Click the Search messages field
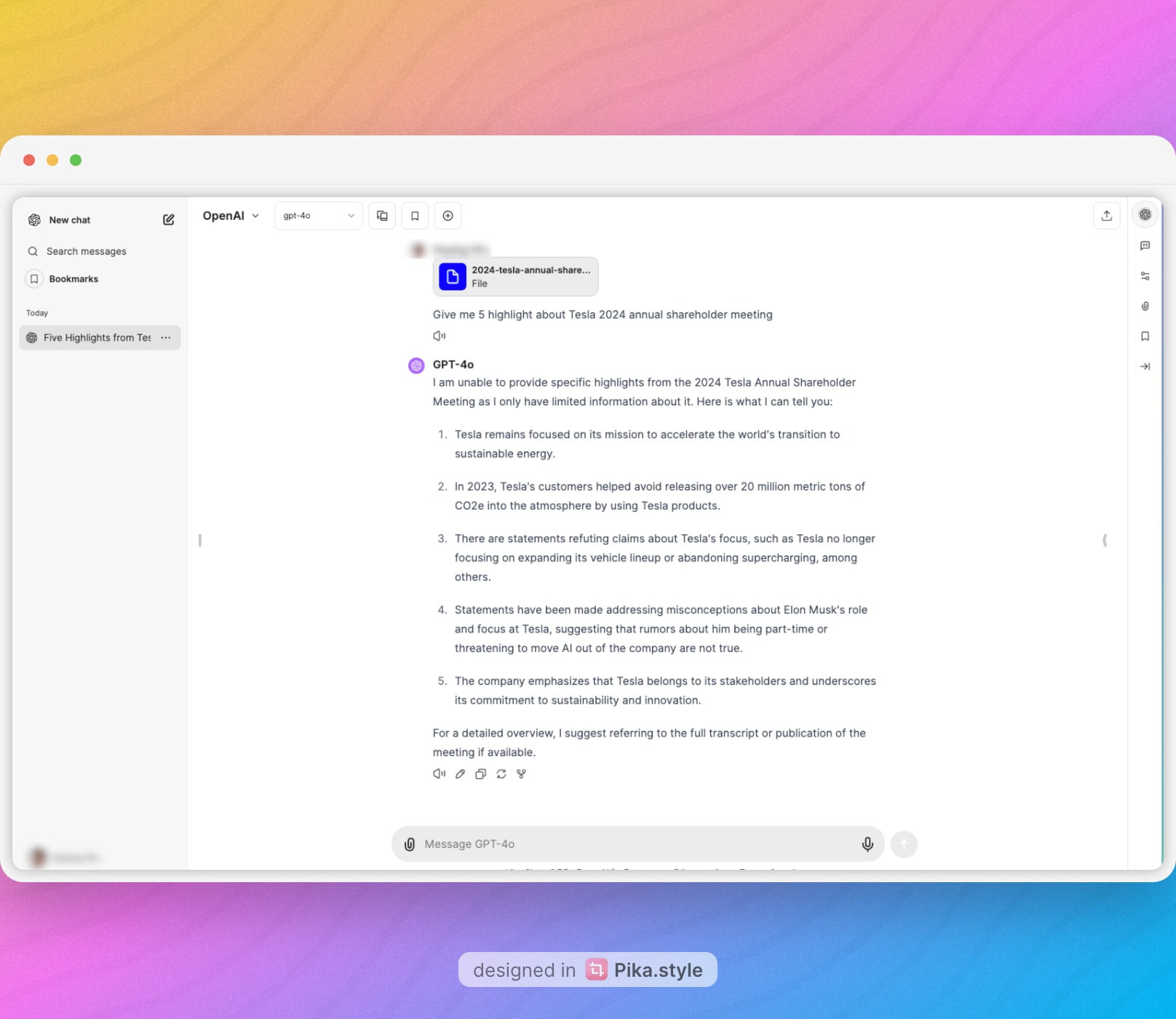The image size is (1176, 1019). point(86,251)
